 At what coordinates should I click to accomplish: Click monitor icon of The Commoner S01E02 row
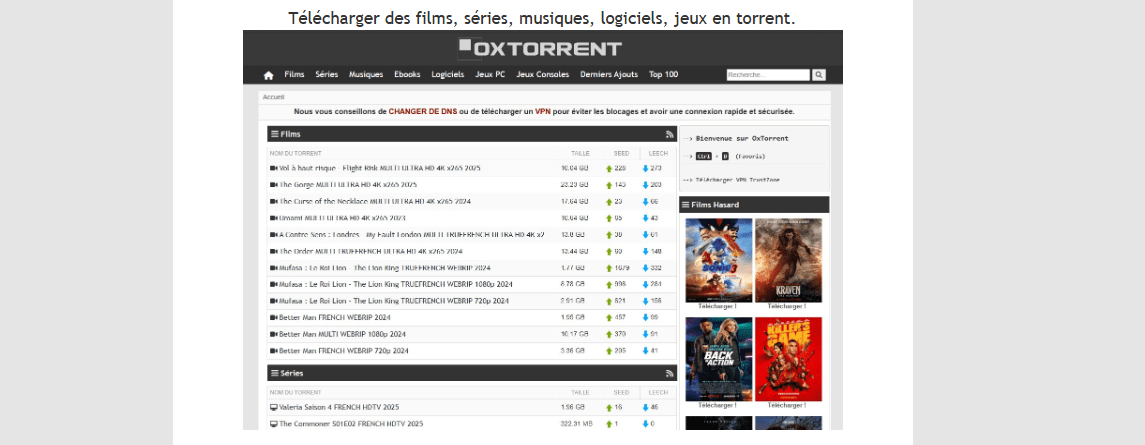coord(274,424)
